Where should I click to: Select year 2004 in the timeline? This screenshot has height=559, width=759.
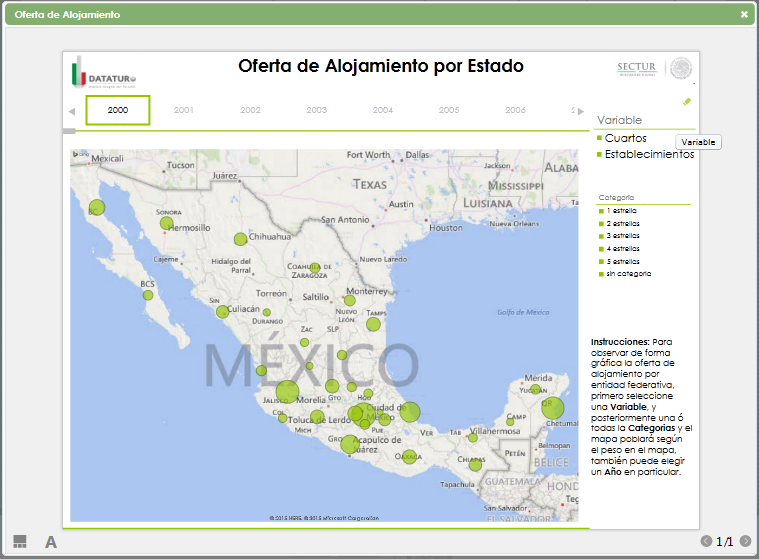[383, 110]
